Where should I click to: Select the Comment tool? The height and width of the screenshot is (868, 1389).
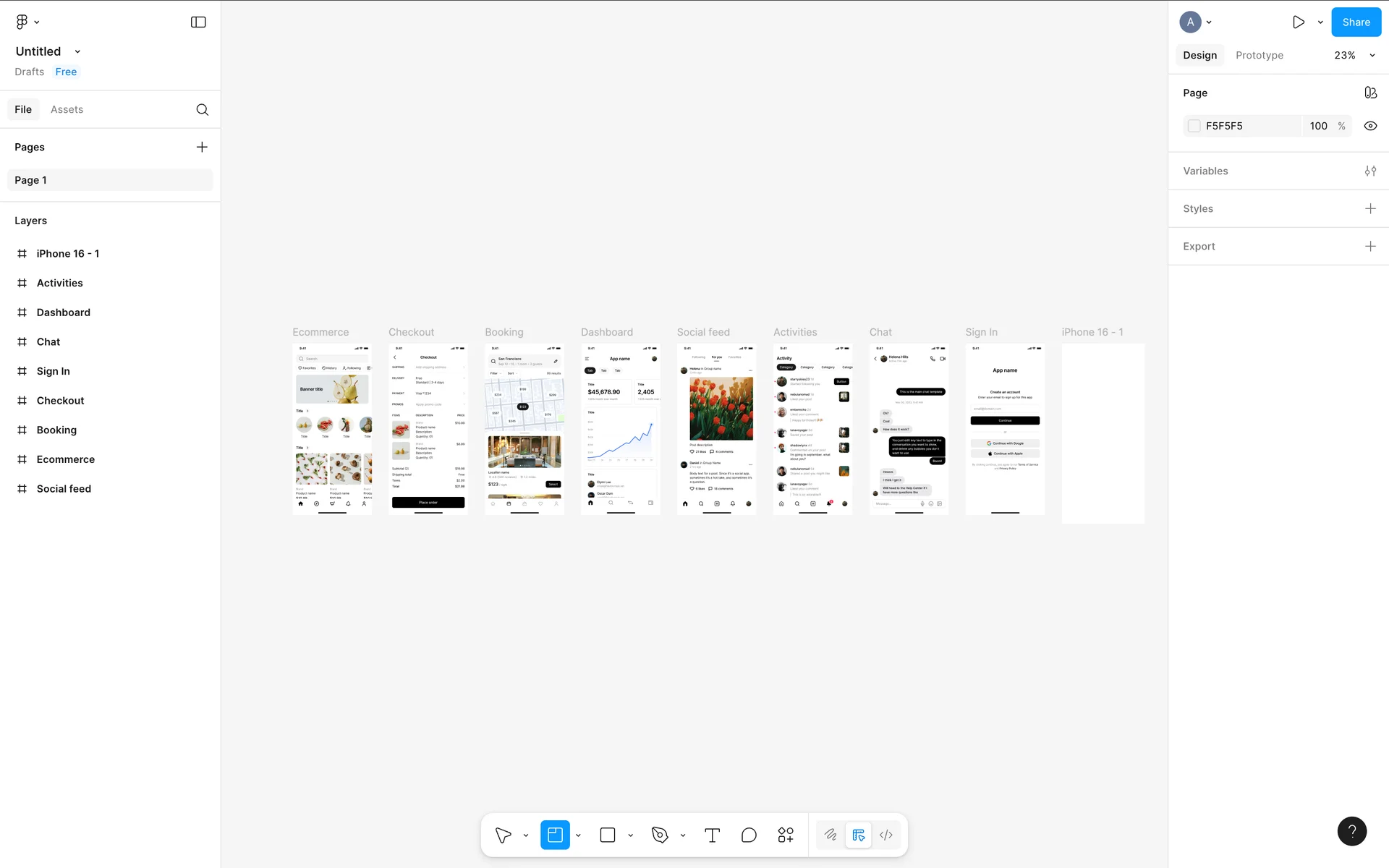tap(749, 835)
